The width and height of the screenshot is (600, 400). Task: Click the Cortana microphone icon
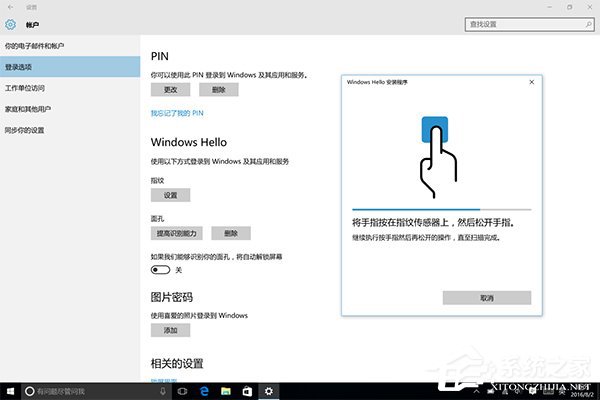(x=163, y=391)
